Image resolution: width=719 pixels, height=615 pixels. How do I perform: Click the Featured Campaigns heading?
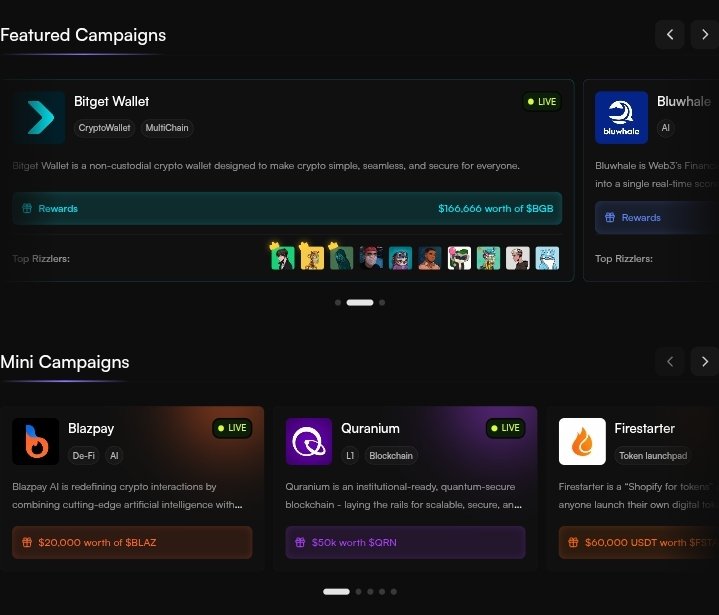pyautogui.click(x=83, y=35)
